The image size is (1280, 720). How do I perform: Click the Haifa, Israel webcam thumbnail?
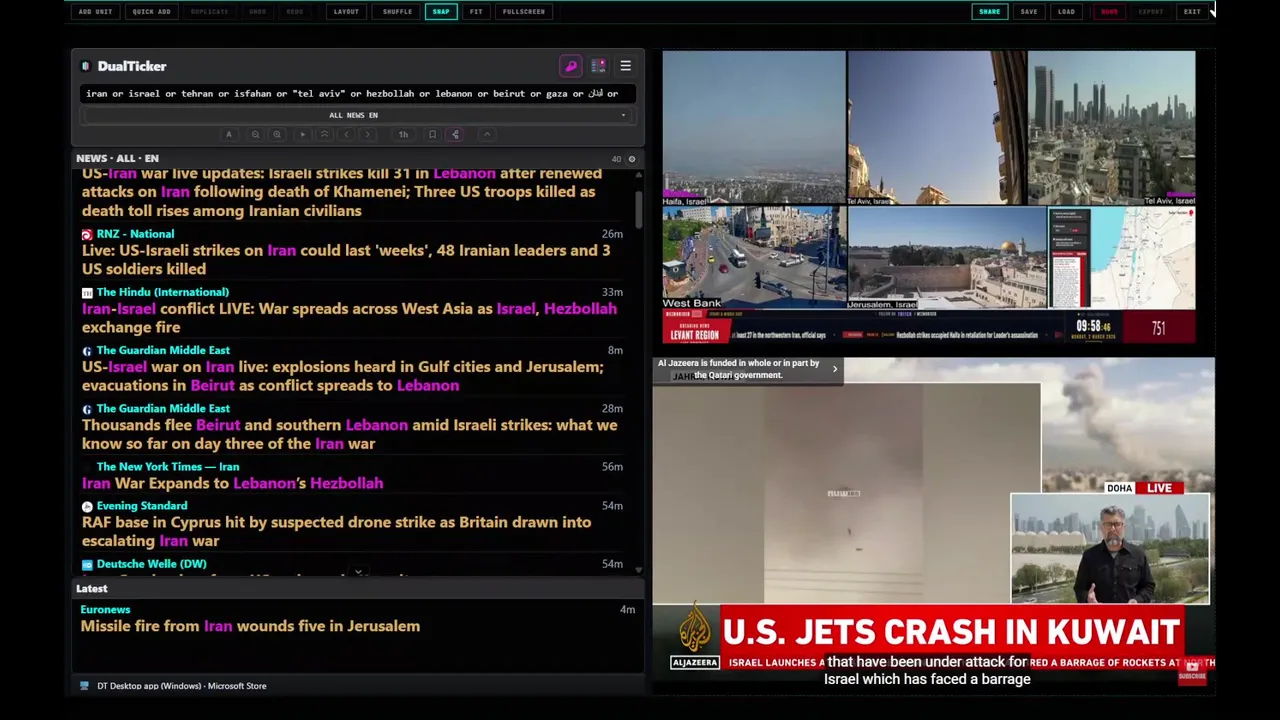[x=754, y=128]
